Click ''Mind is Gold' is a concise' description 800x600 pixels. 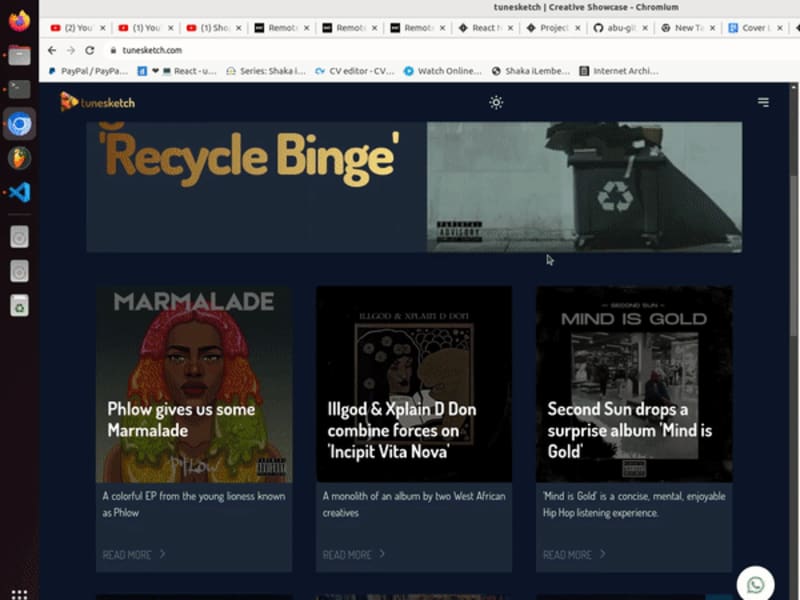[634, 504]
